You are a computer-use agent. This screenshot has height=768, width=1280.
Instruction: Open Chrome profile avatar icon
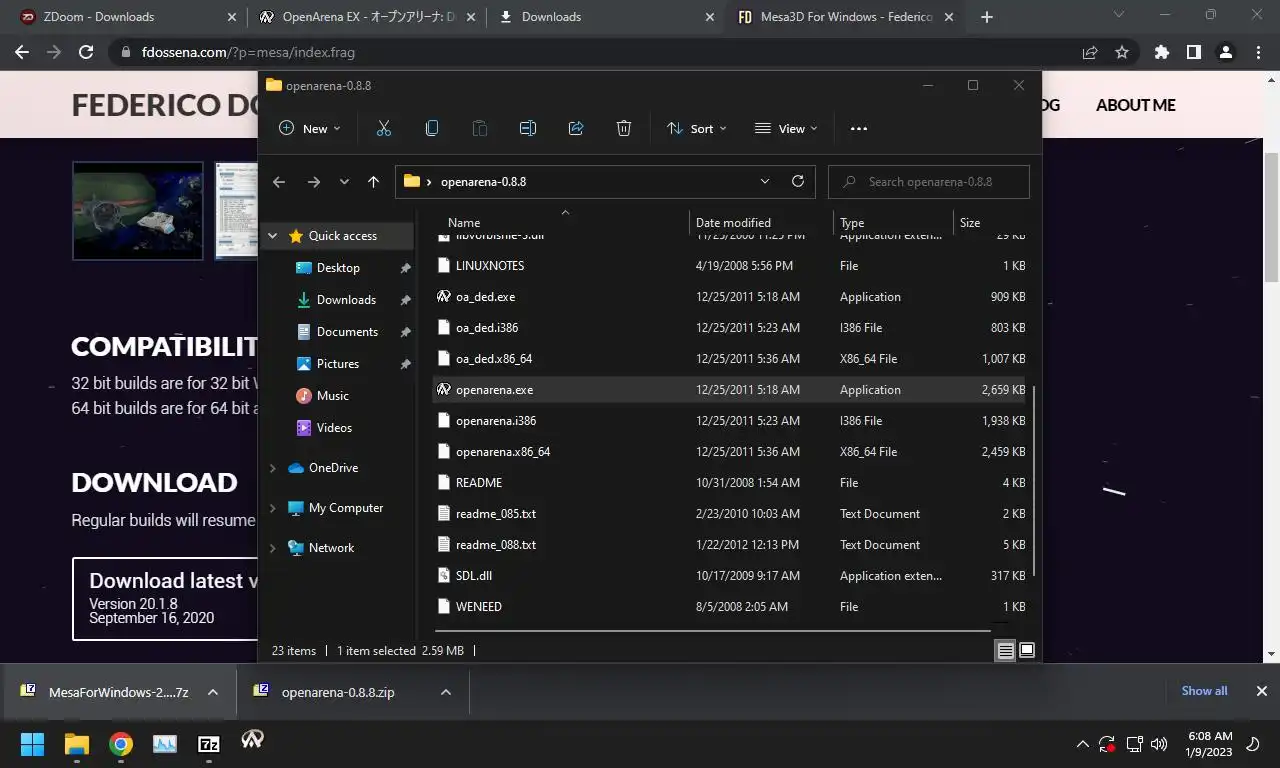pyautogui.click(x=1226, y=52)
